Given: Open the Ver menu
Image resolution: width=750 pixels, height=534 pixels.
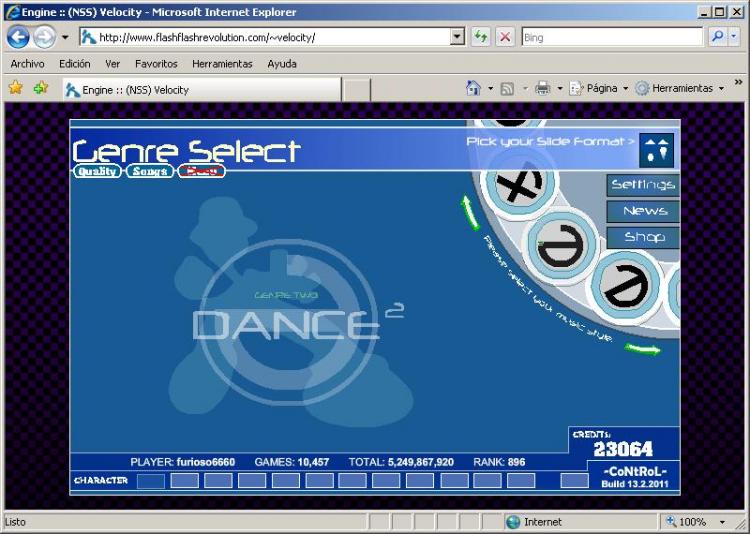Looking at the screenshot, I should point(112,64).
